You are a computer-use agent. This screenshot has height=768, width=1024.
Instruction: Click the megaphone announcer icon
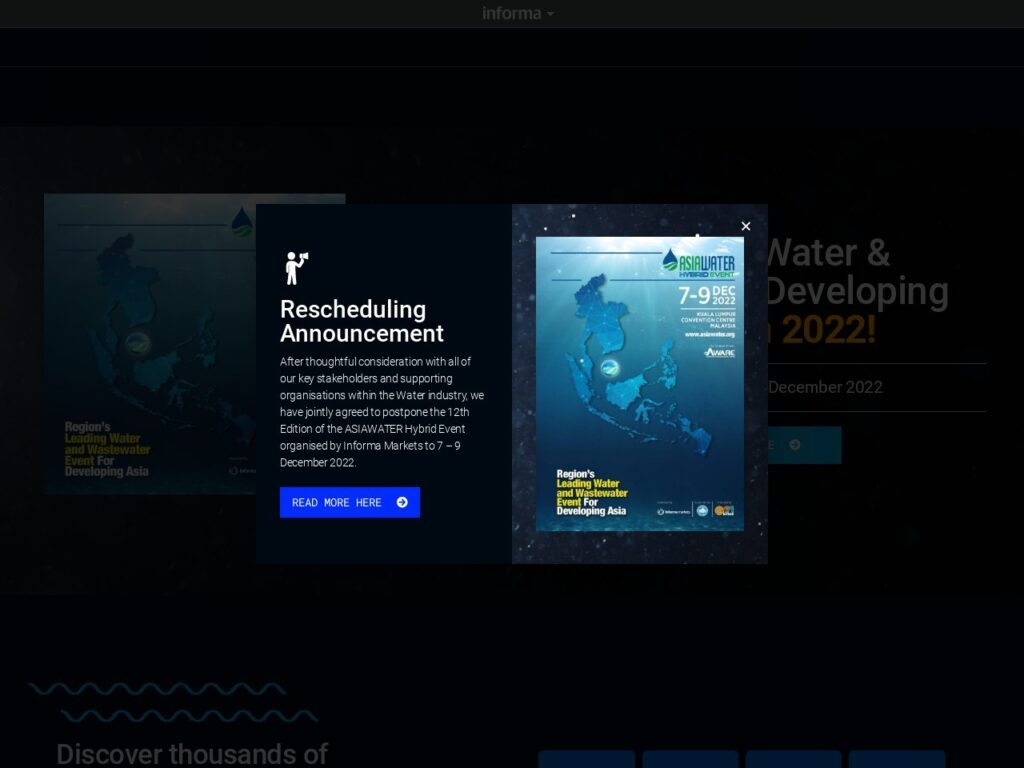tap(296, 268)
